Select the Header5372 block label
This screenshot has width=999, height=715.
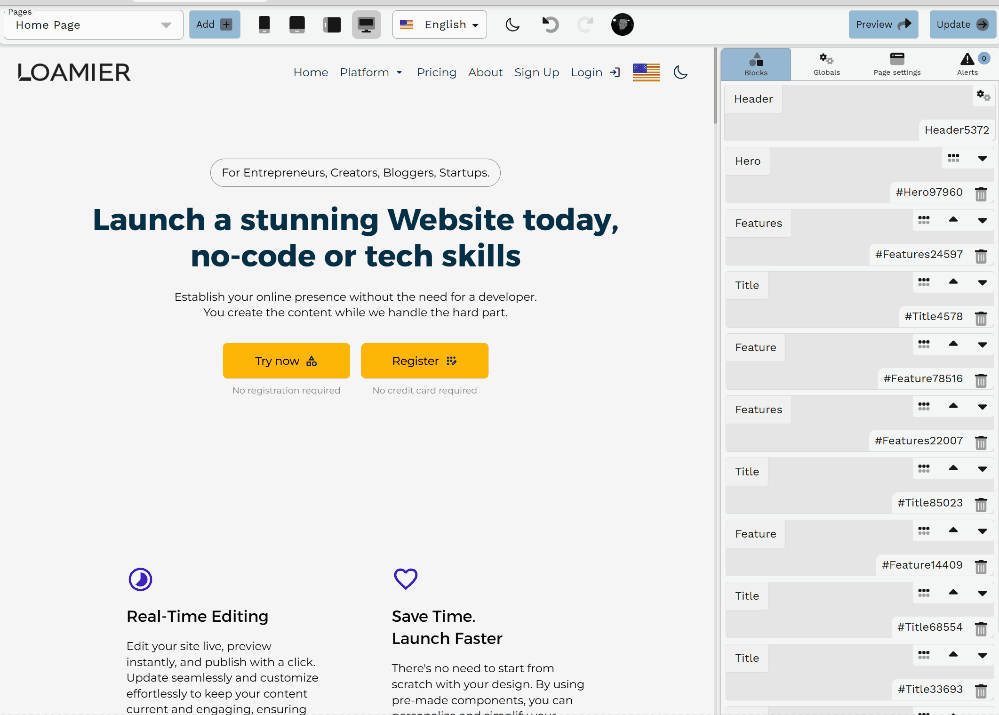957,130
